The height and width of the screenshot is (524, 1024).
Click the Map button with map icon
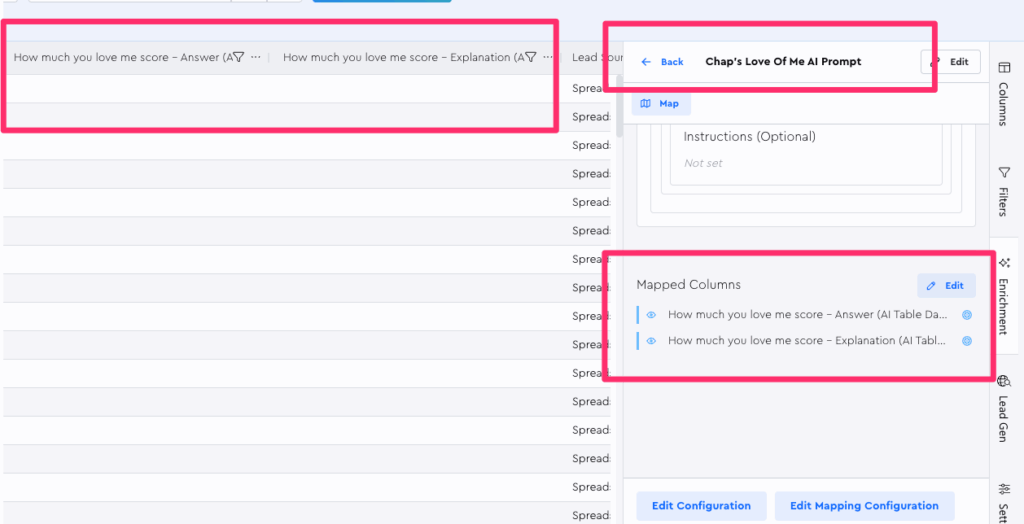pyautogui.click(x=660, y=104)
